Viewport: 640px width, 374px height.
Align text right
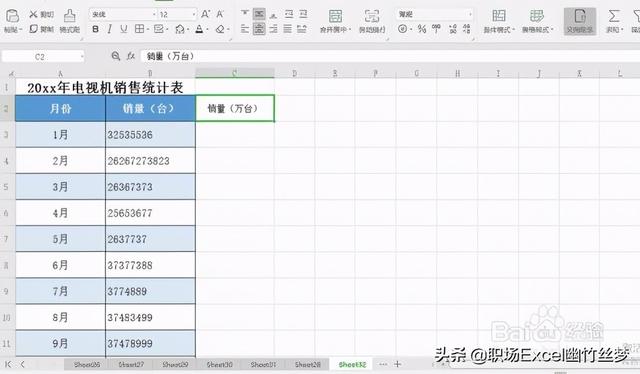pyautogui.click(x=273, y=29)
